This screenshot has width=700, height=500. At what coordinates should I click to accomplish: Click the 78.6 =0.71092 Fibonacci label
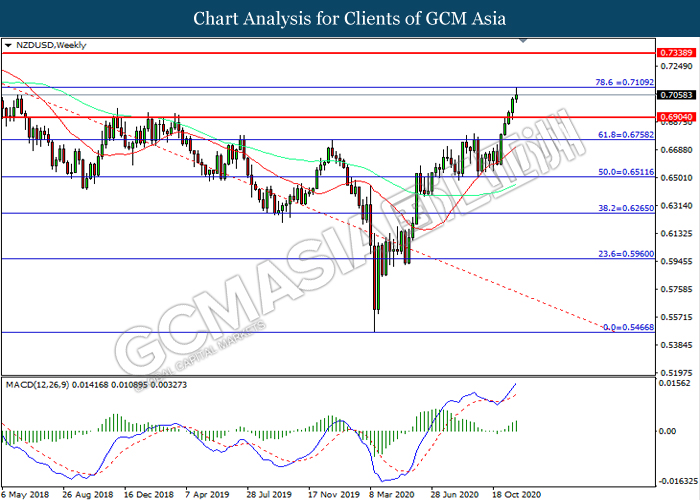pyautogui.click(x=625, y=83)
